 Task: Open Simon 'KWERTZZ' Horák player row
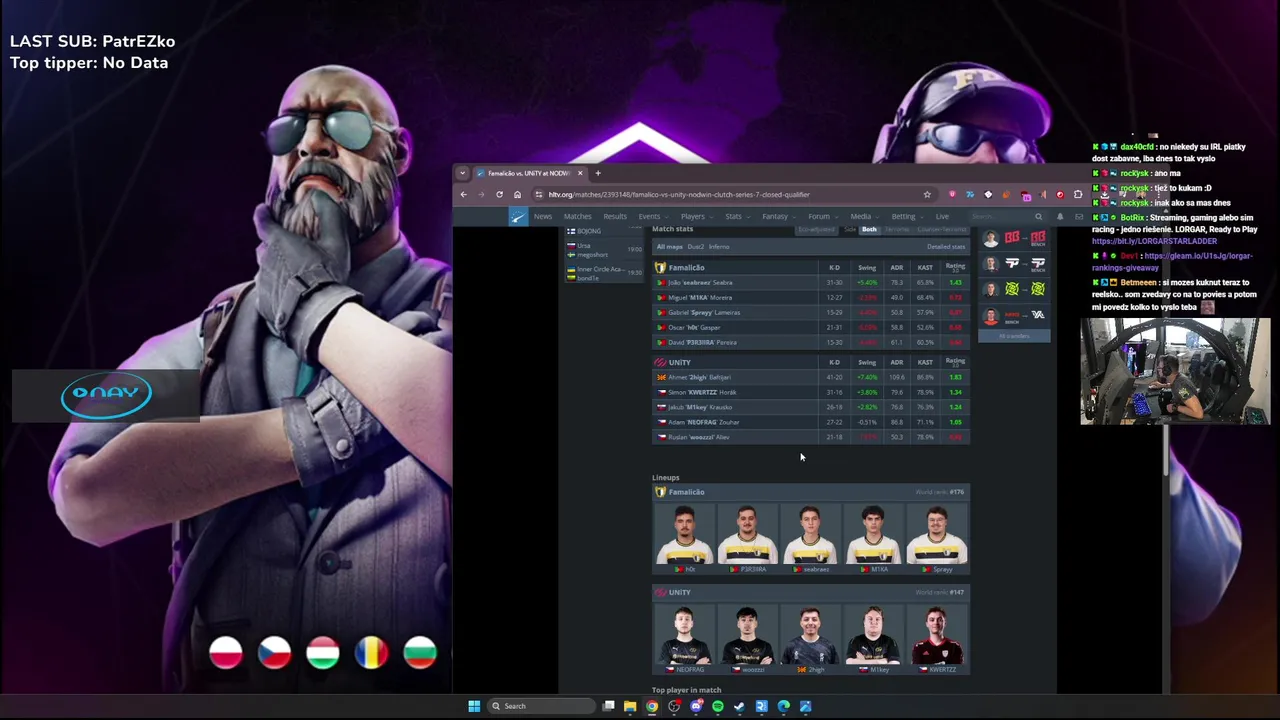tap(811, 392)
